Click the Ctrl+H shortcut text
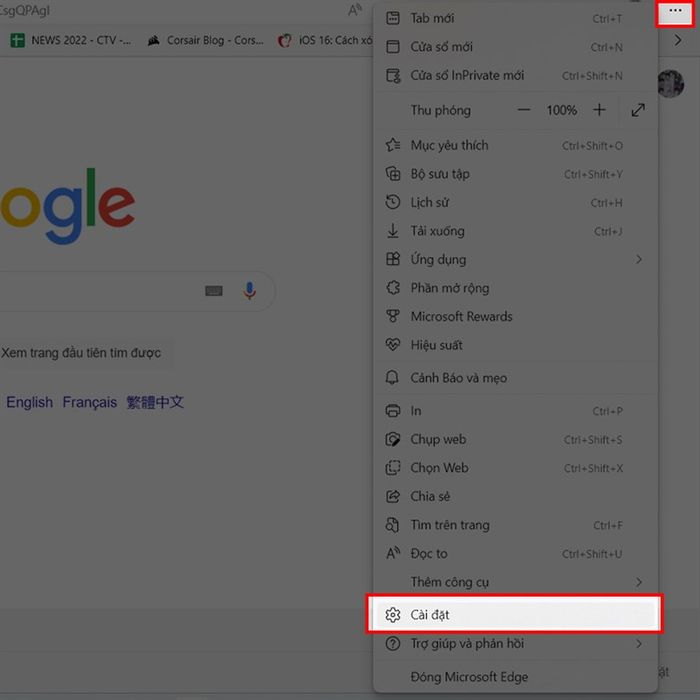 606,203
